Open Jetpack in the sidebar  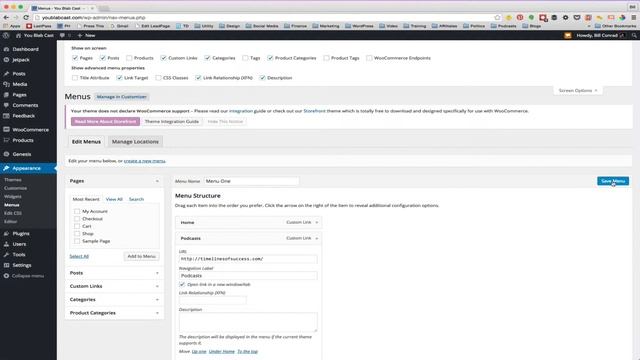click(21, 60)
